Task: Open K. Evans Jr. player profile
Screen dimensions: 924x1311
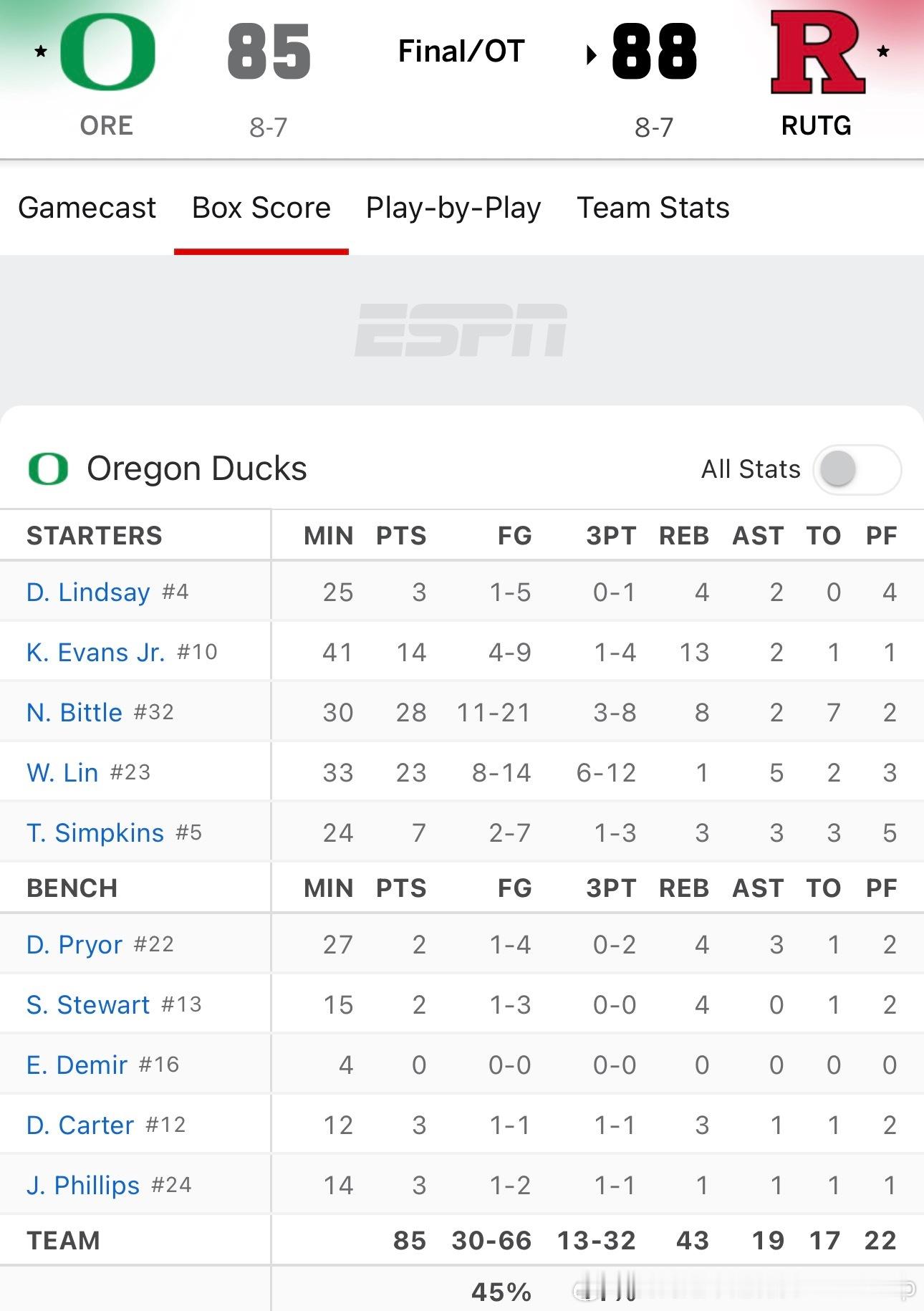Action: pos(95,652)
